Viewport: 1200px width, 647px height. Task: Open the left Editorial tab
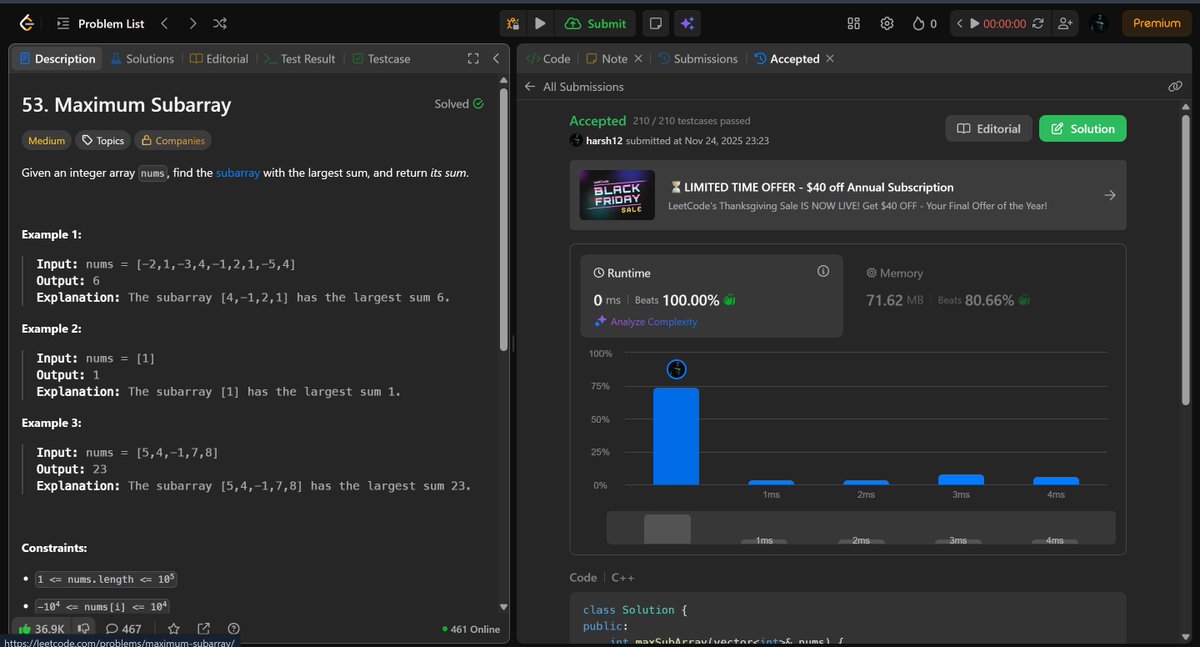tap(219, 59)
